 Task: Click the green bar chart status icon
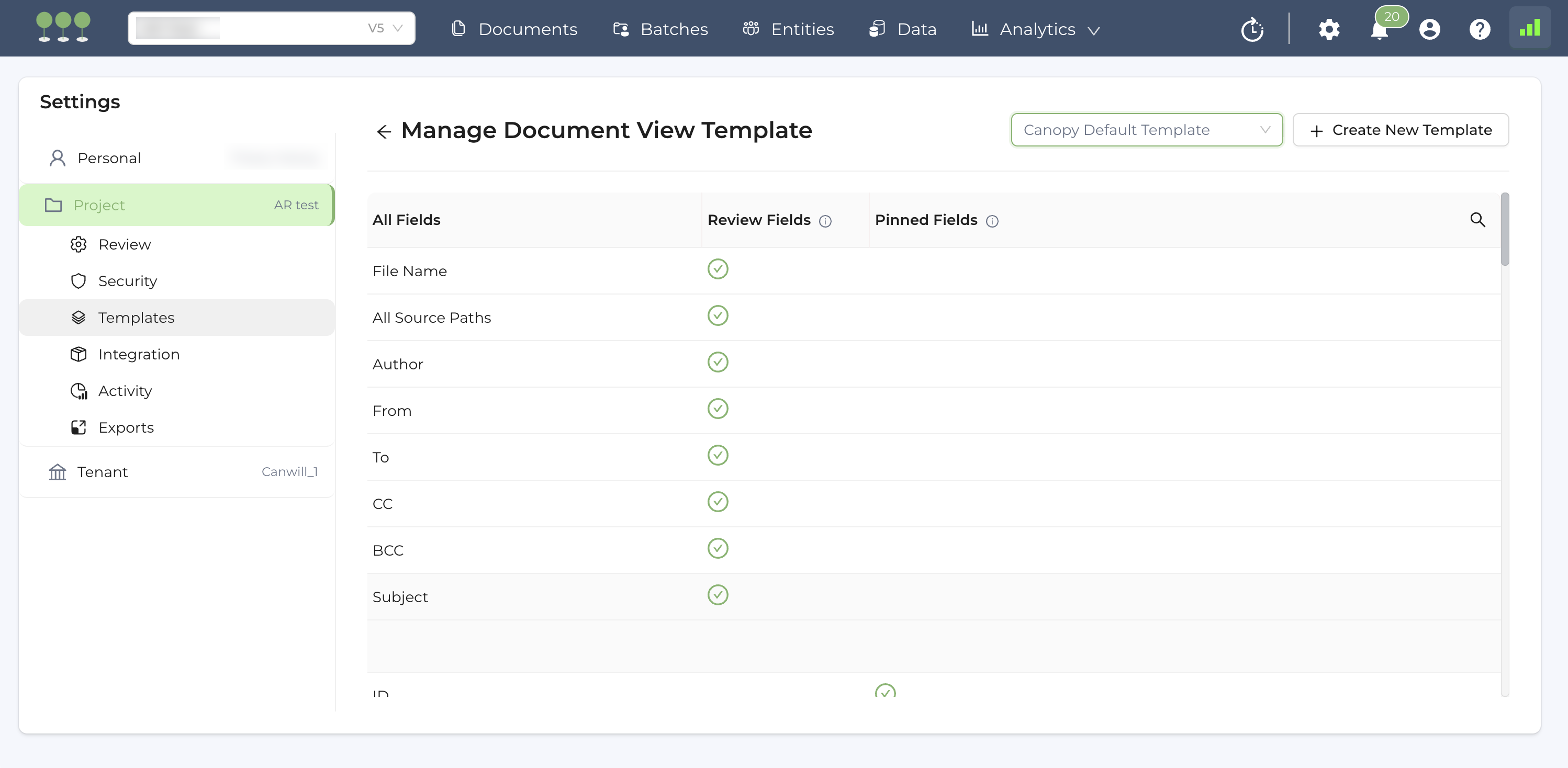pos(1529,28)
